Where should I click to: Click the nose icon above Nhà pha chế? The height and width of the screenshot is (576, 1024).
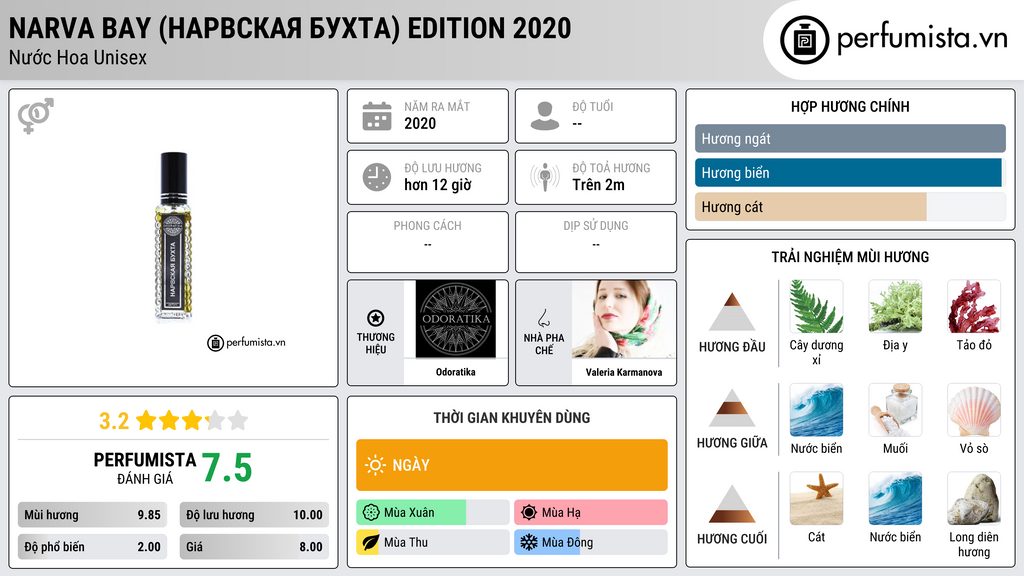coord(543,318)
